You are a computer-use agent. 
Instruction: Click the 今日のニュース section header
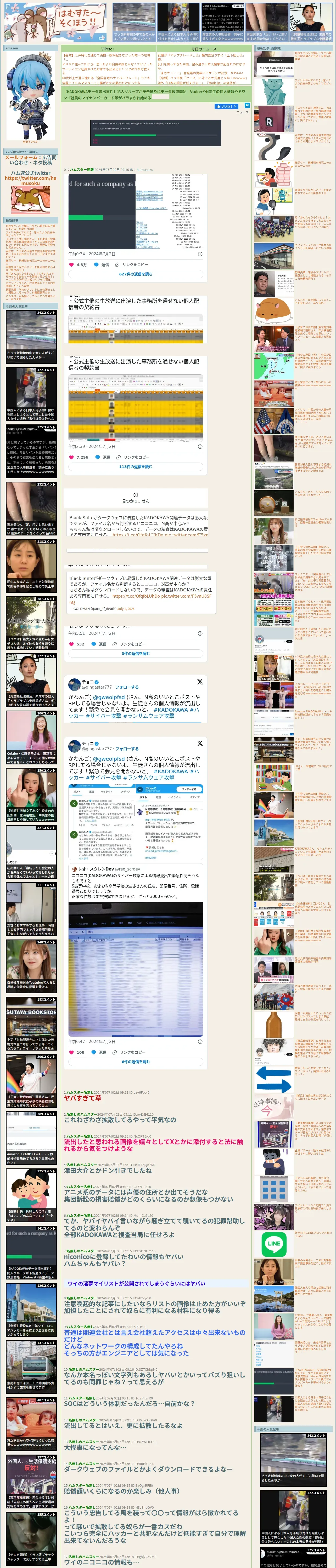(x=203, y=49)
